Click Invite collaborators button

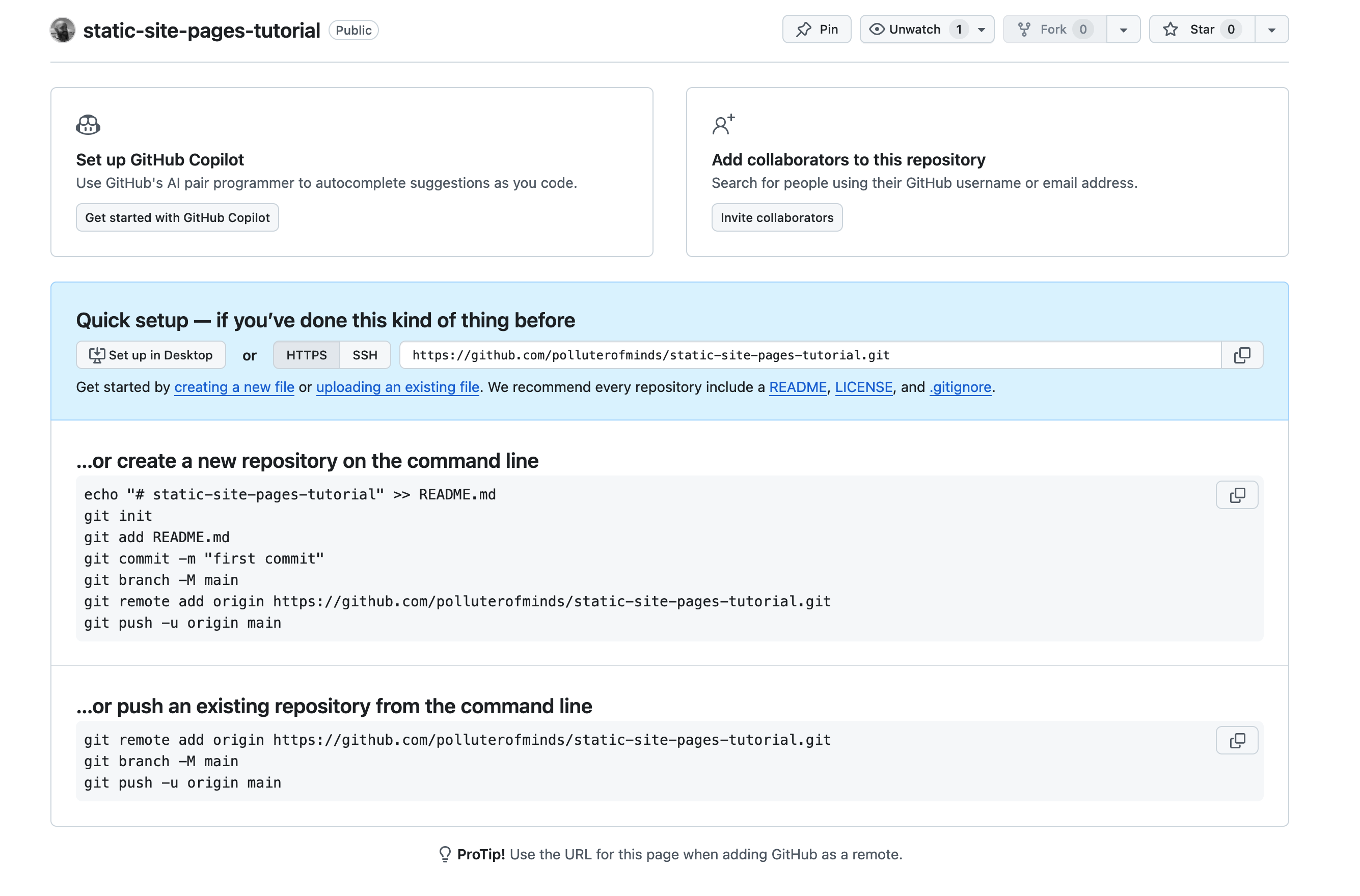pos(776,218)
